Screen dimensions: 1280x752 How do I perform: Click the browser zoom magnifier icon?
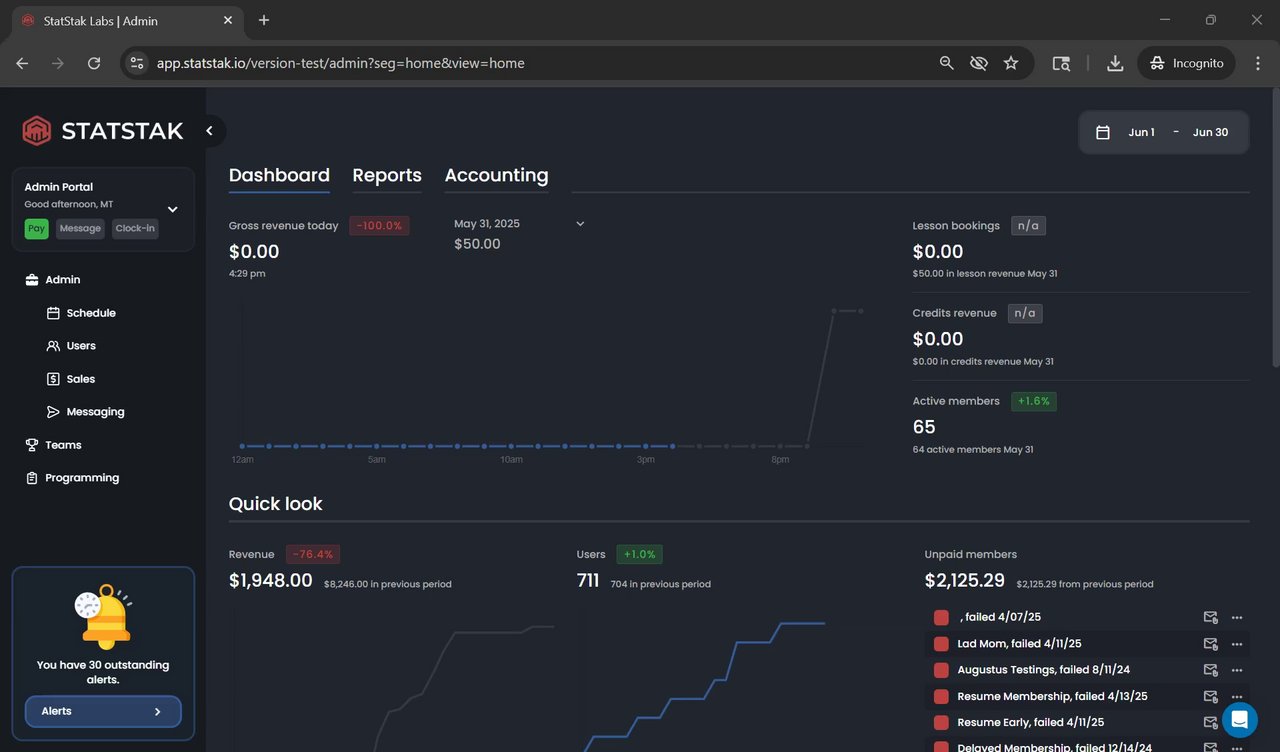click(x=946, y=63)
